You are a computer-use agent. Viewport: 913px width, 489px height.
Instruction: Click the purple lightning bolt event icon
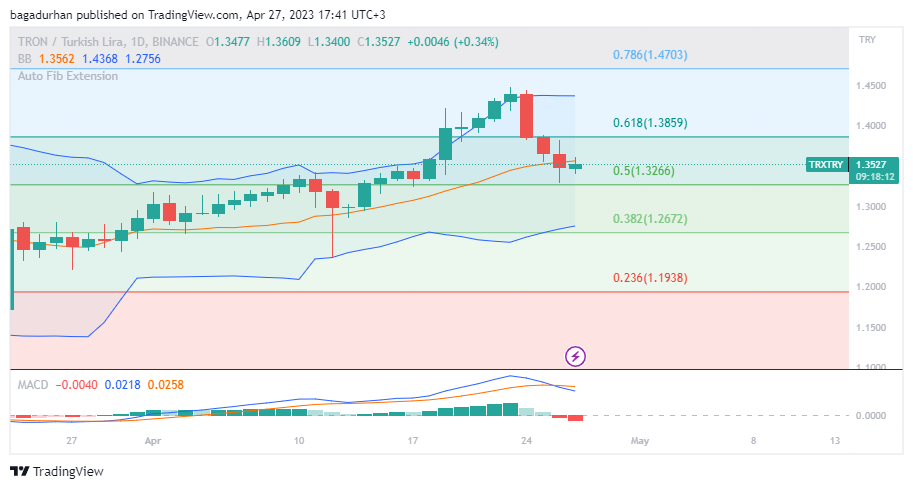[575, 356]
